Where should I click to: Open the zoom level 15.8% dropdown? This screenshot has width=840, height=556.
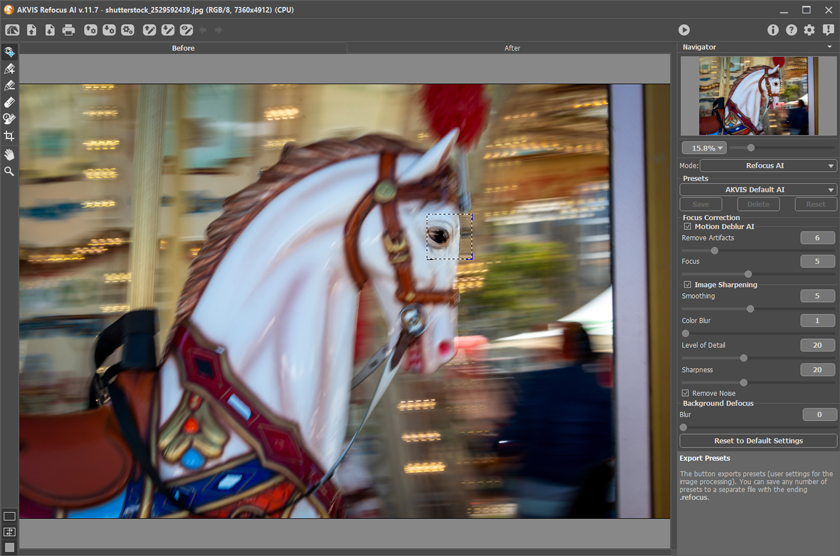704,148
